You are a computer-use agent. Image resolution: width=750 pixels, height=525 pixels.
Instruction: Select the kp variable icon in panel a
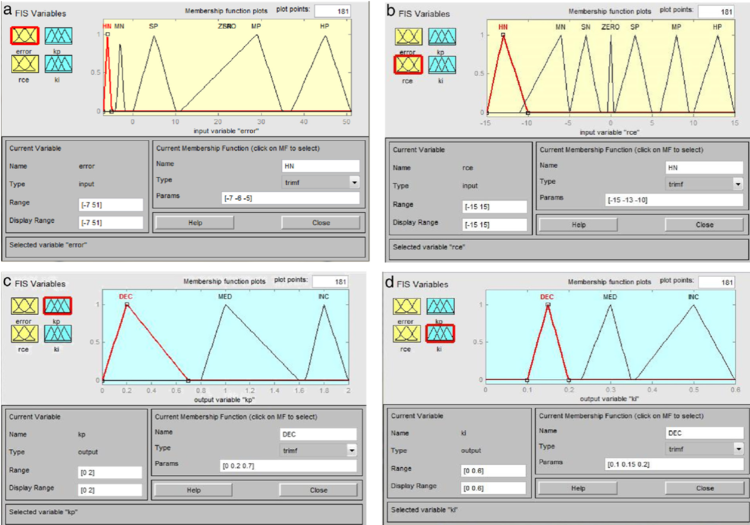click(x=61, y=37)
